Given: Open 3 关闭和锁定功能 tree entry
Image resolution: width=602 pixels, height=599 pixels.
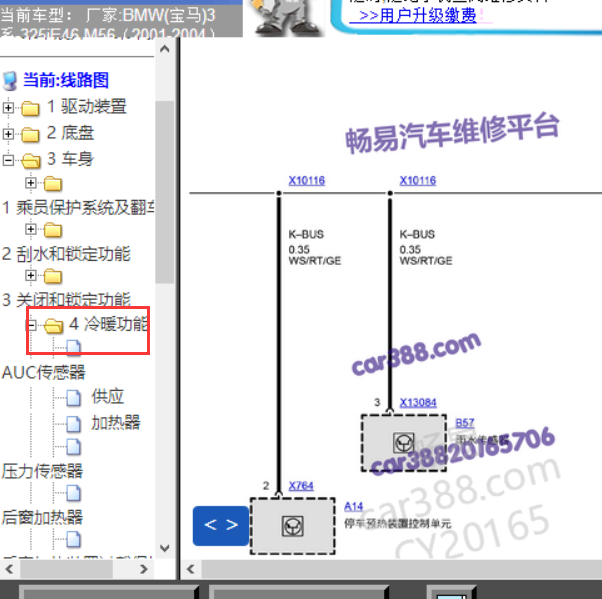Looking at the screenshot, I should [x=66, y=300].
